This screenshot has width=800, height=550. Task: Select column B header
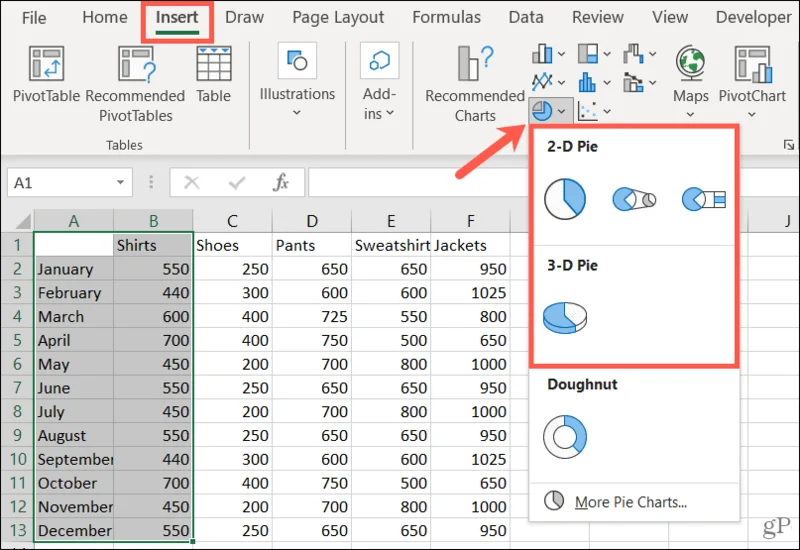(154, 221)
